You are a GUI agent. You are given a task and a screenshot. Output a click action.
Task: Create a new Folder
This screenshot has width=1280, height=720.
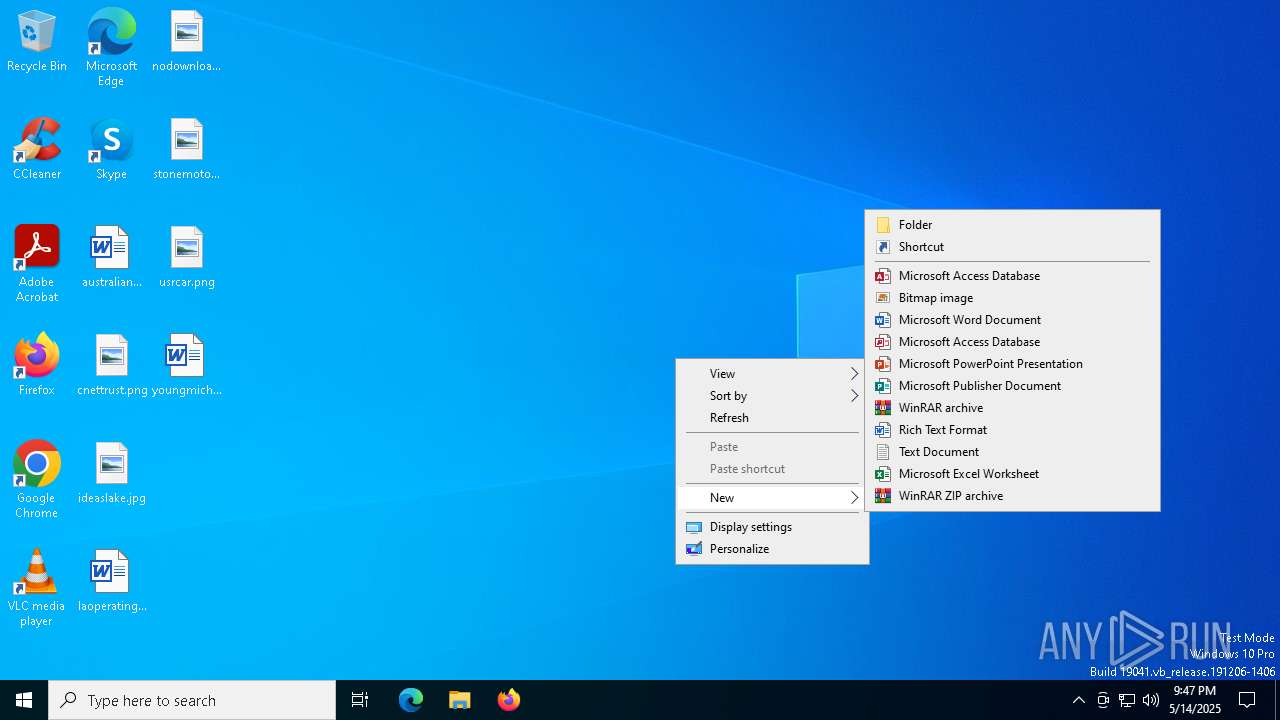(x=1012, y=225)
